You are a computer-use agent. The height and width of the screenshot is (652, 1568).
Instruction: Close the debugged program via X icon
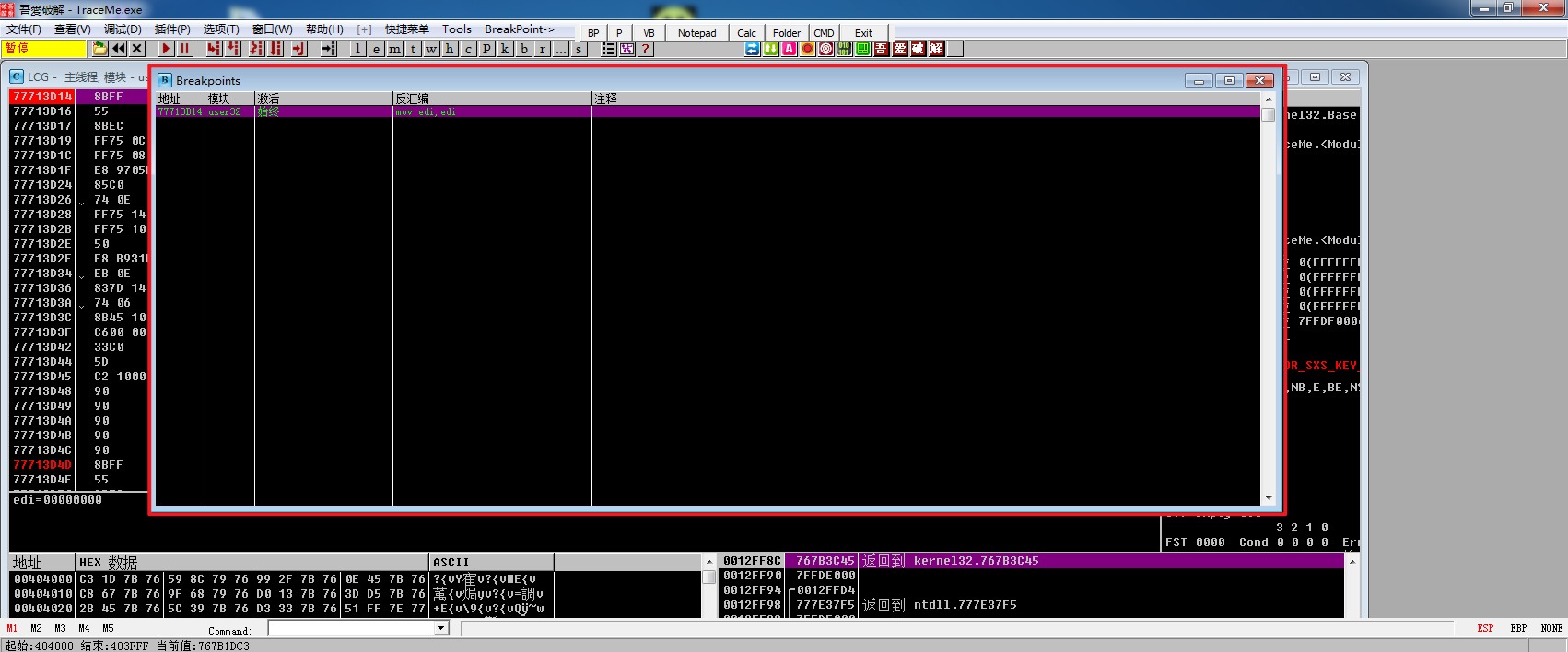[137, 49]
